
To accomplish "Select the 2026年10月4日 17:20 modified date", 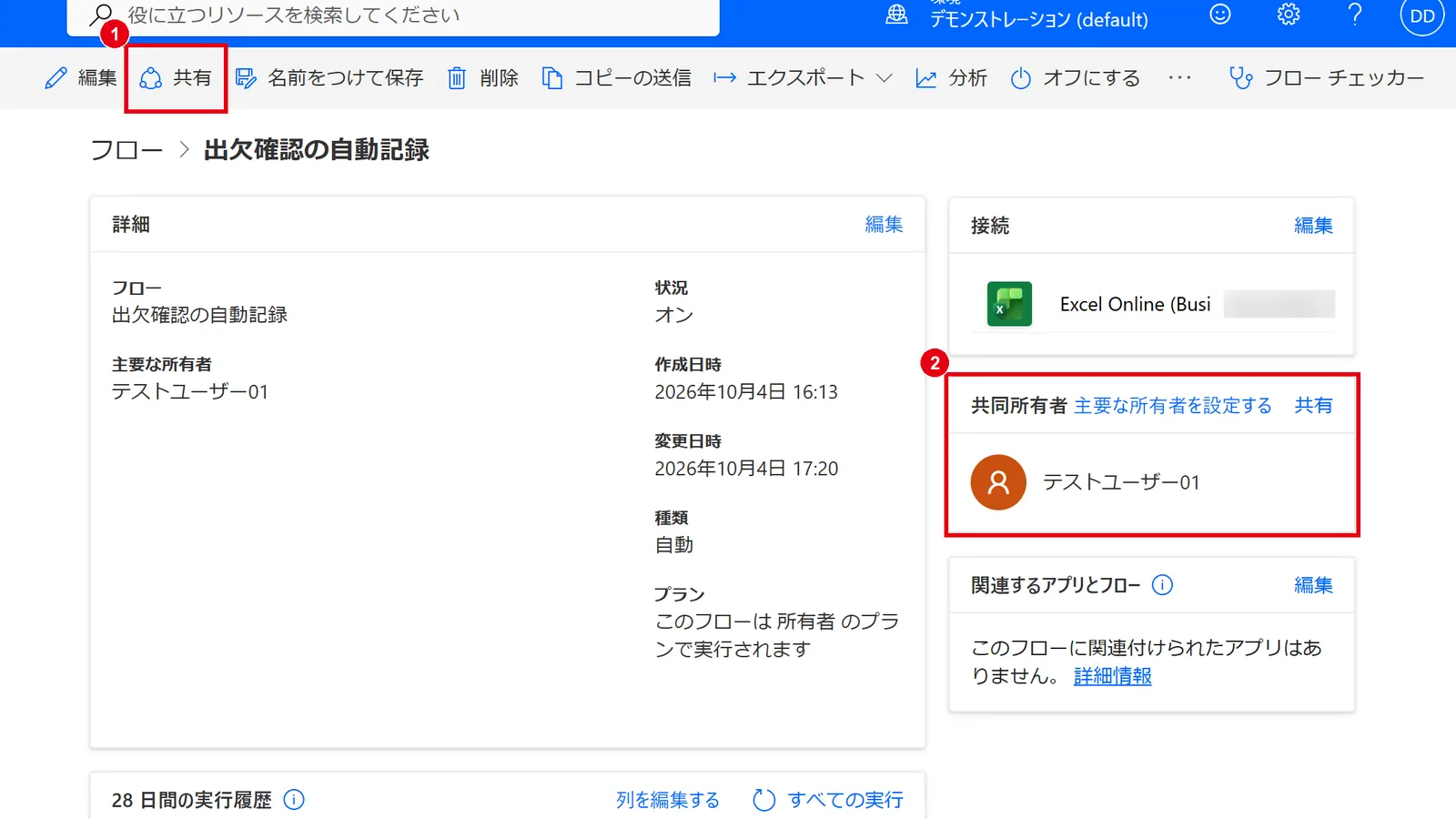I will tap(746, 469).
